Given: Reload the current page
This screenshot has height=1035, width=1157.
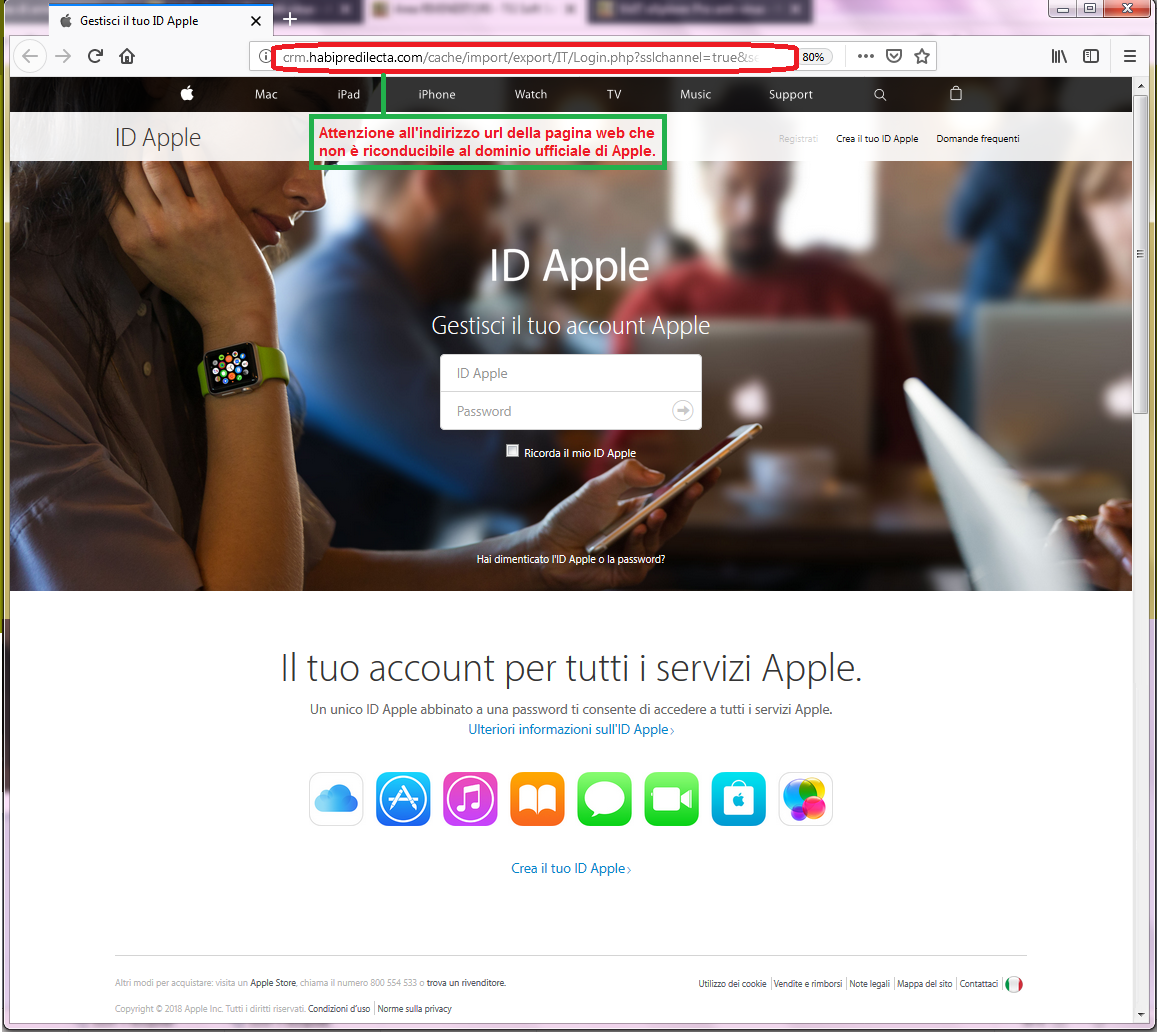Looking at the screenshot, I should coord(95,56).
